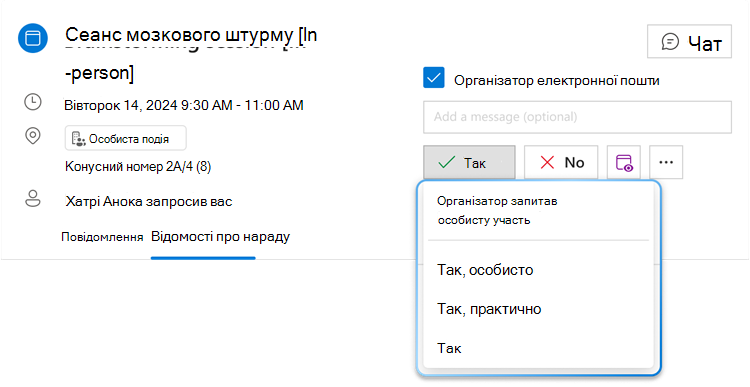Click Організатор запитав особисту участь header

(497, 210)
